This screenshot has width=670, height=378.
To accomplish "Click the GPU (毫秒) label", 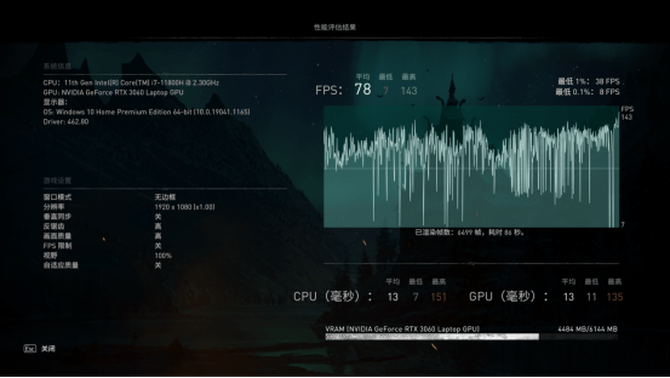I will coord(508,296).
